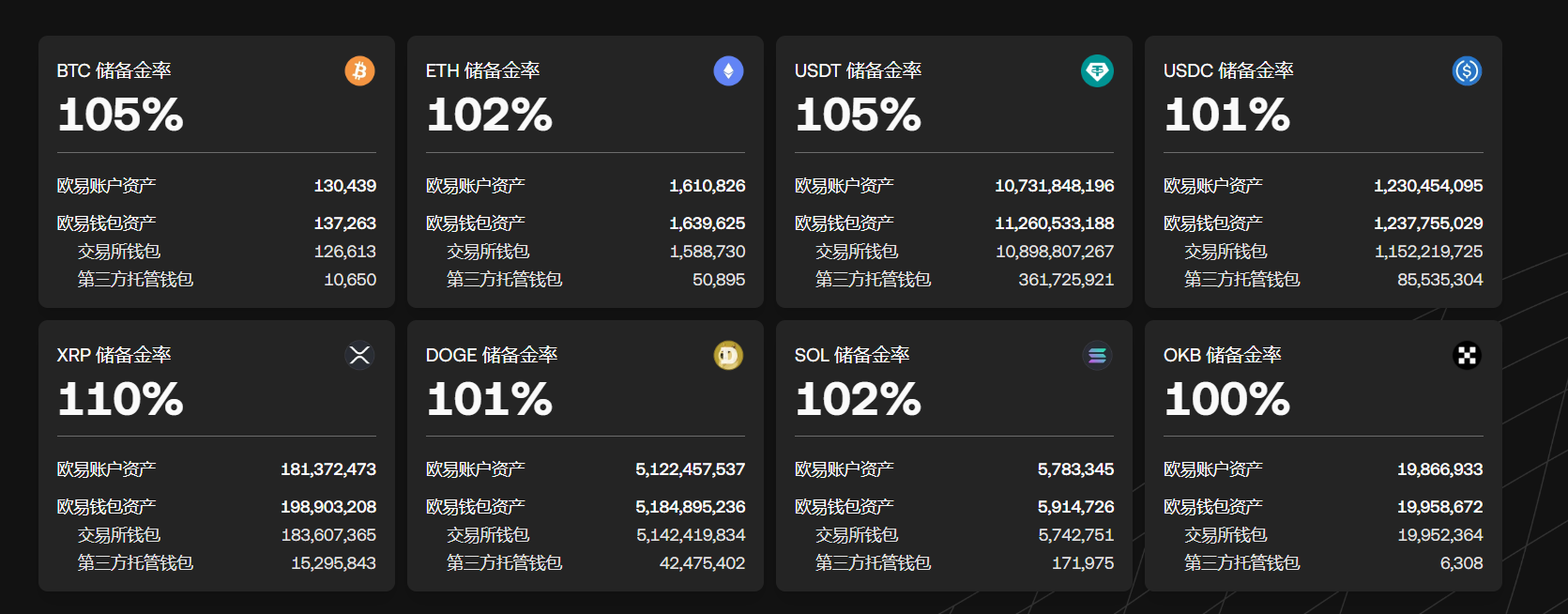The height and width of the screenshot is (614, 1568).
Task: Click DOGE custody value 42,475,402
Action: pos(702,563)
